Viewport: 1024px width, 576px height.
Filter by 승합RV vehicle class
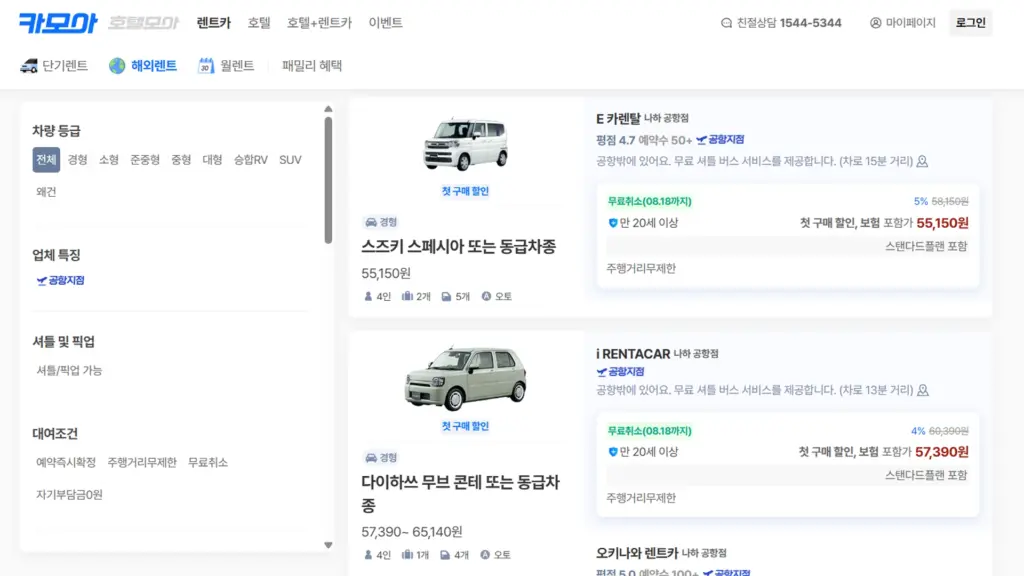[251, 160]
